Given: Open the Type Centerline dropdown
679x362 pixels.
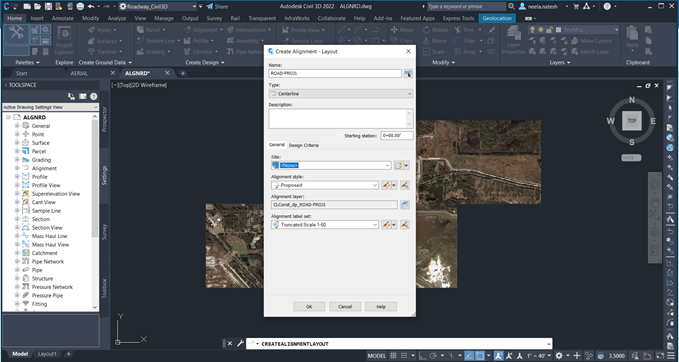Looking at the screenshot, I should [341, 94].
